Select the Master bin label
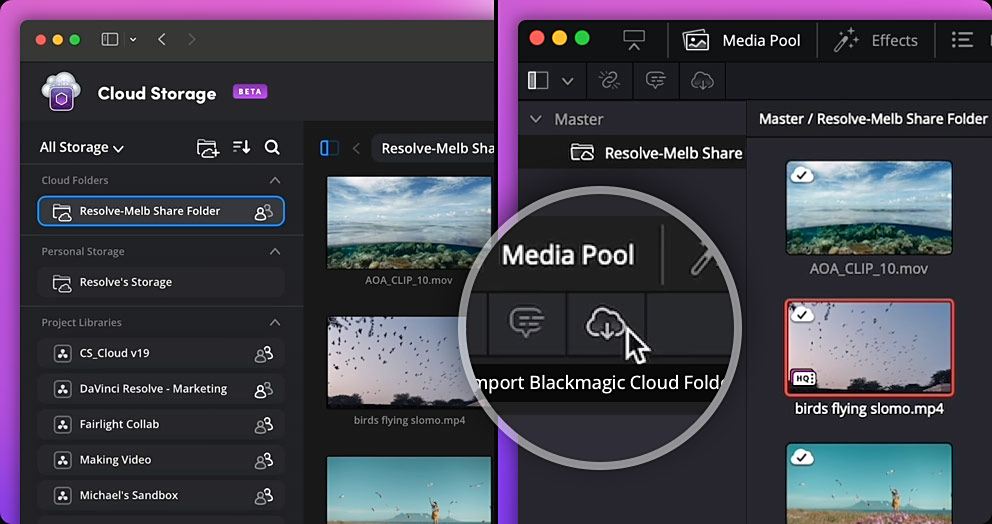 point(579,119)
